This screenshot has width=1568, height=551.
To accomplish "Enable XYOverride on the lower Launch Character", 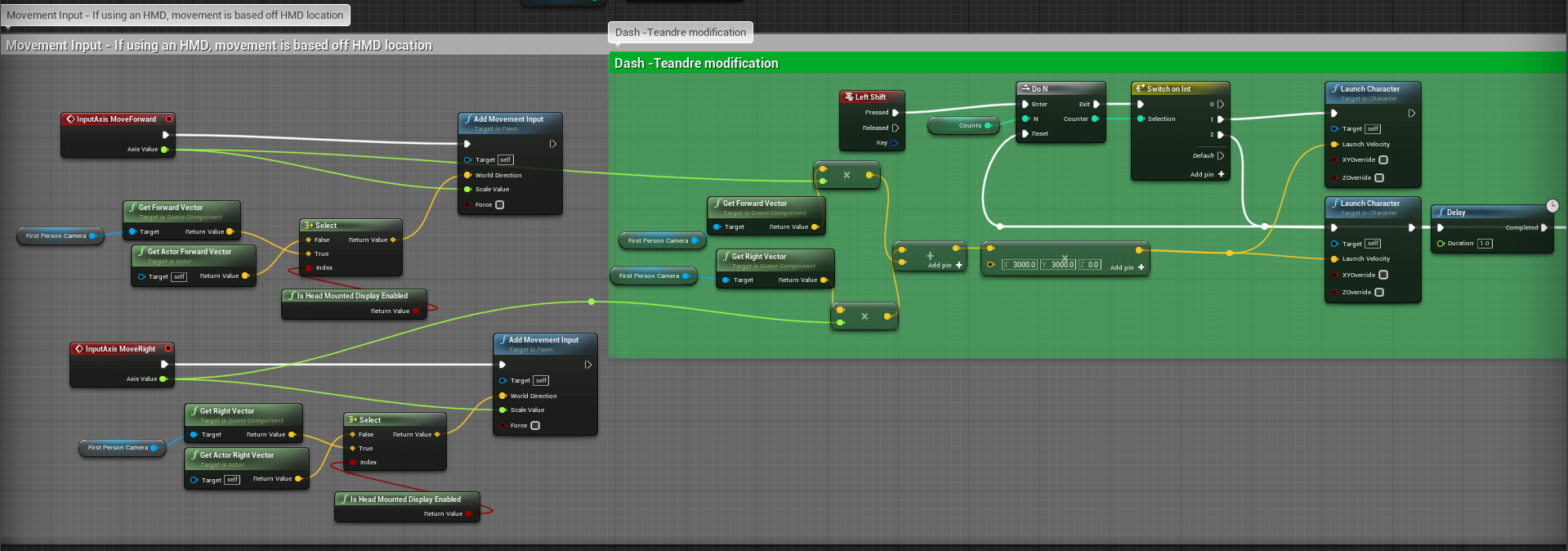I will point(1383,275).
